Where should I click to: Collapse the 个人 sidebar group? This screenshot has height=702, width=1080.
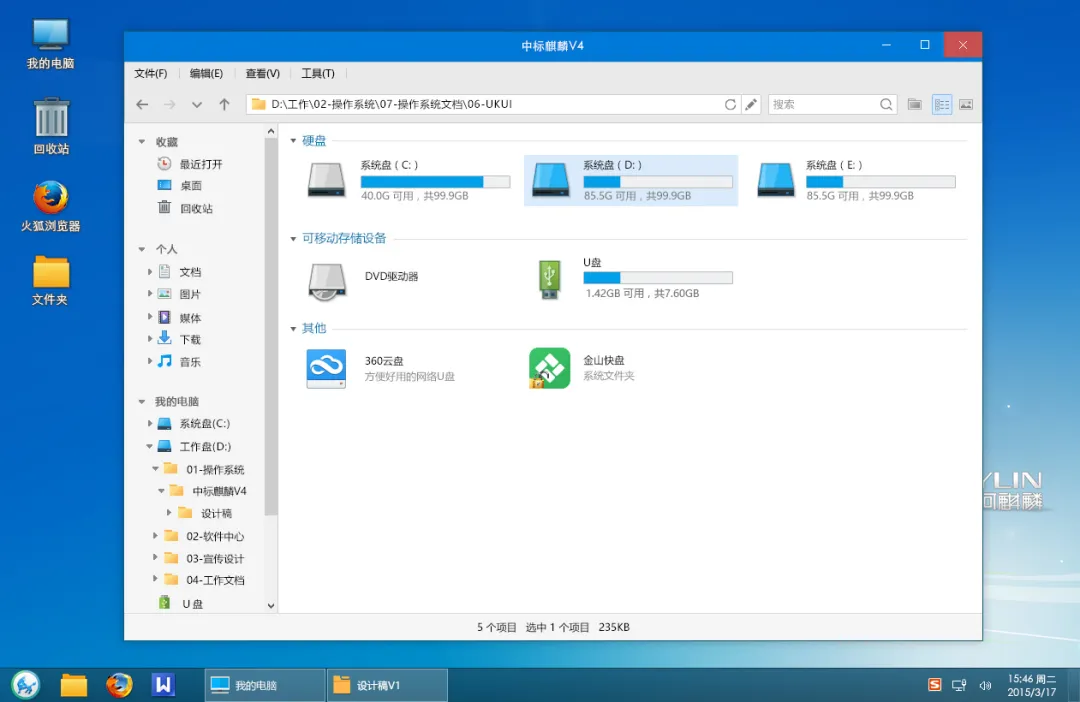click(x=142, y=249)
